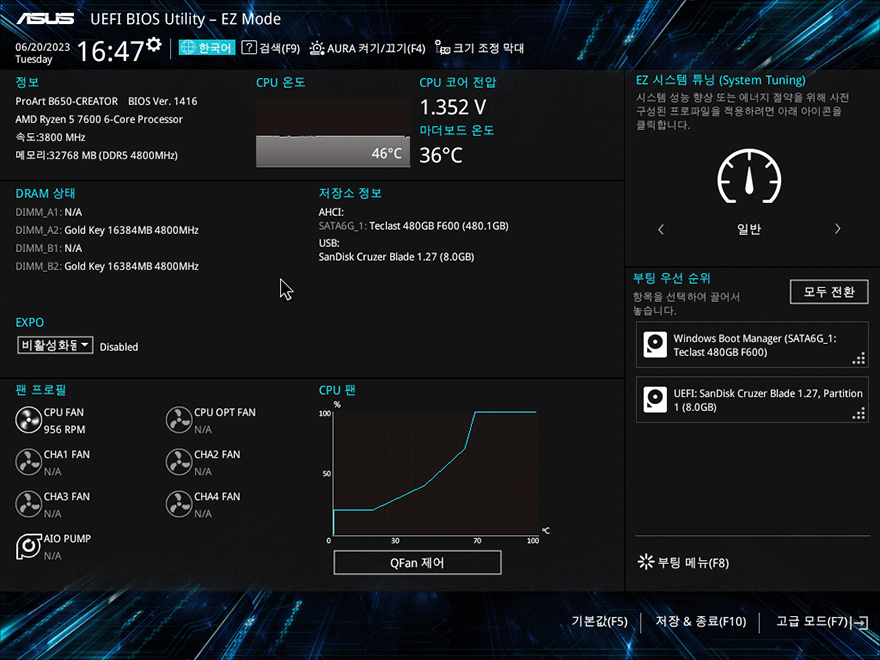Image resolution: width=880 pixels, height=660 pixels.
Task: Open Search (F9) question mark icon
Action: 249,47
